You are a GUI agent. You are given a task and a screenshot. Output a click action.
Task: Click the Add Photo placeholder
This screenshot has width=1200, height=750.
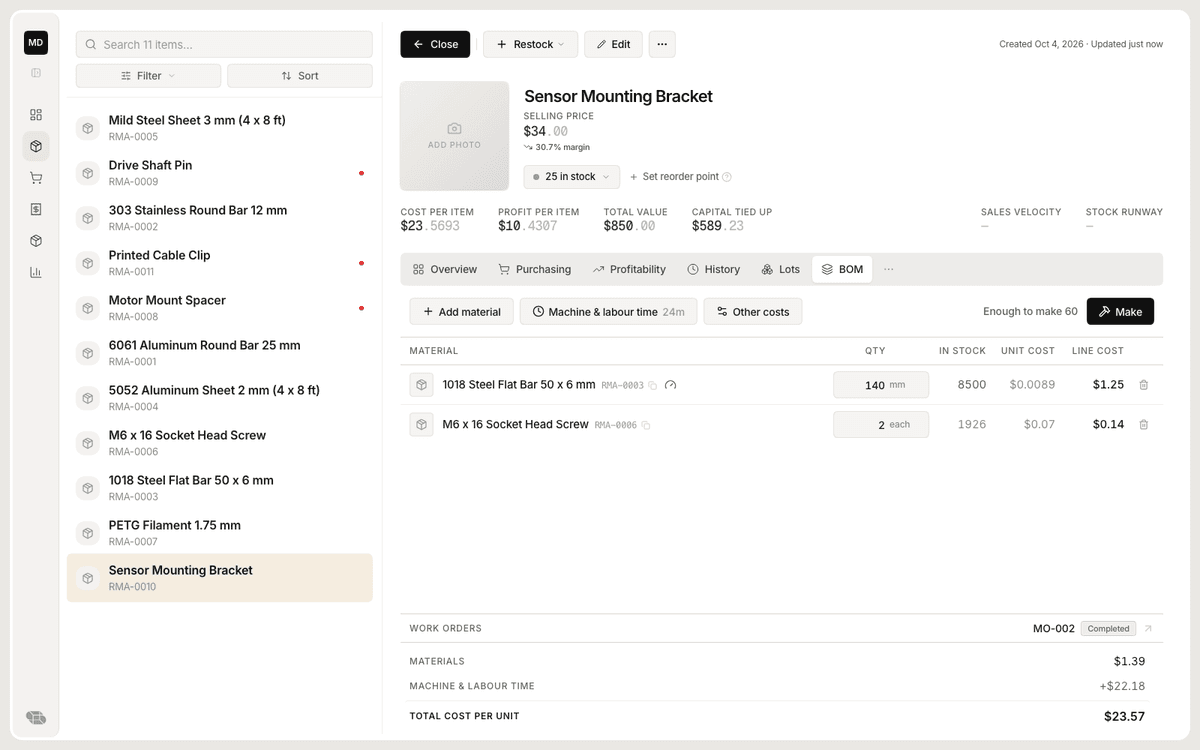(x=455, y=136)
